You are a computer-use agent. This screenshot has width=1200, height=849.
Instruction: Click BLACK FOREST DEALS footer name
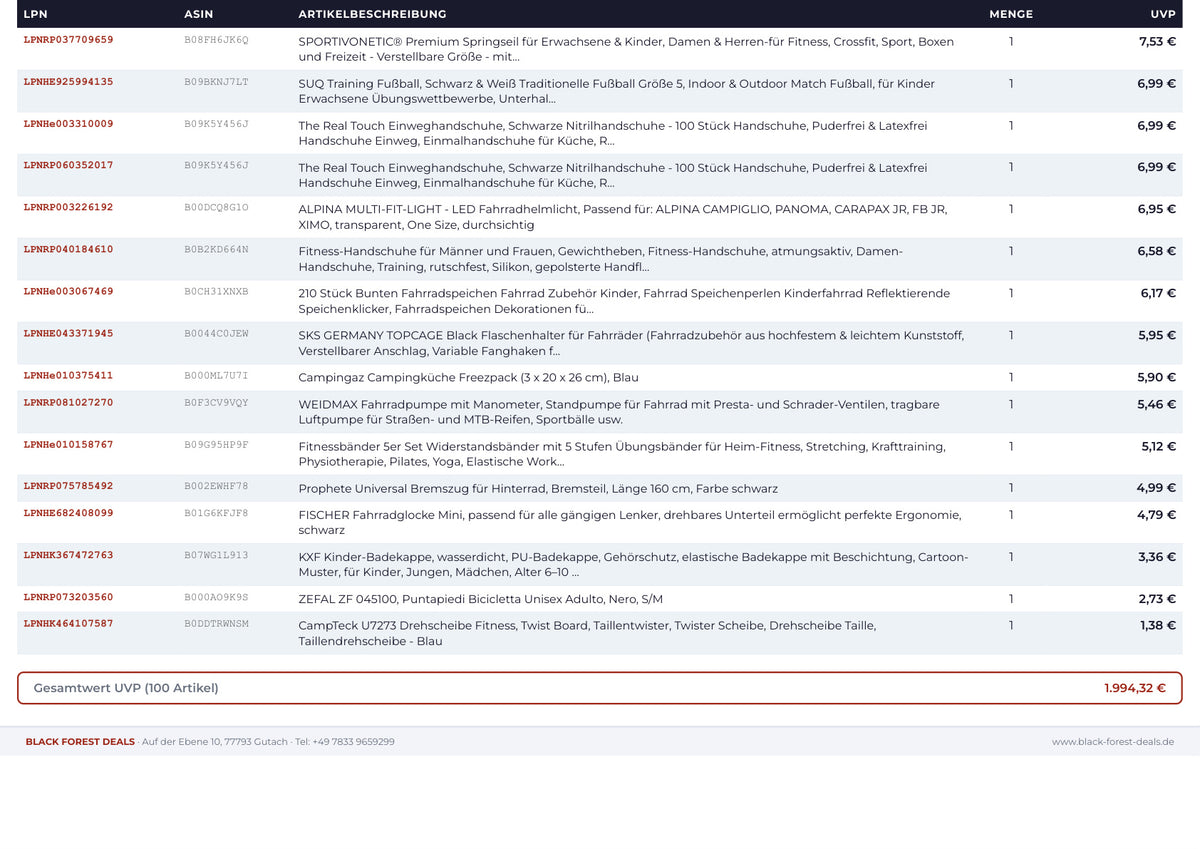[80, 742]
